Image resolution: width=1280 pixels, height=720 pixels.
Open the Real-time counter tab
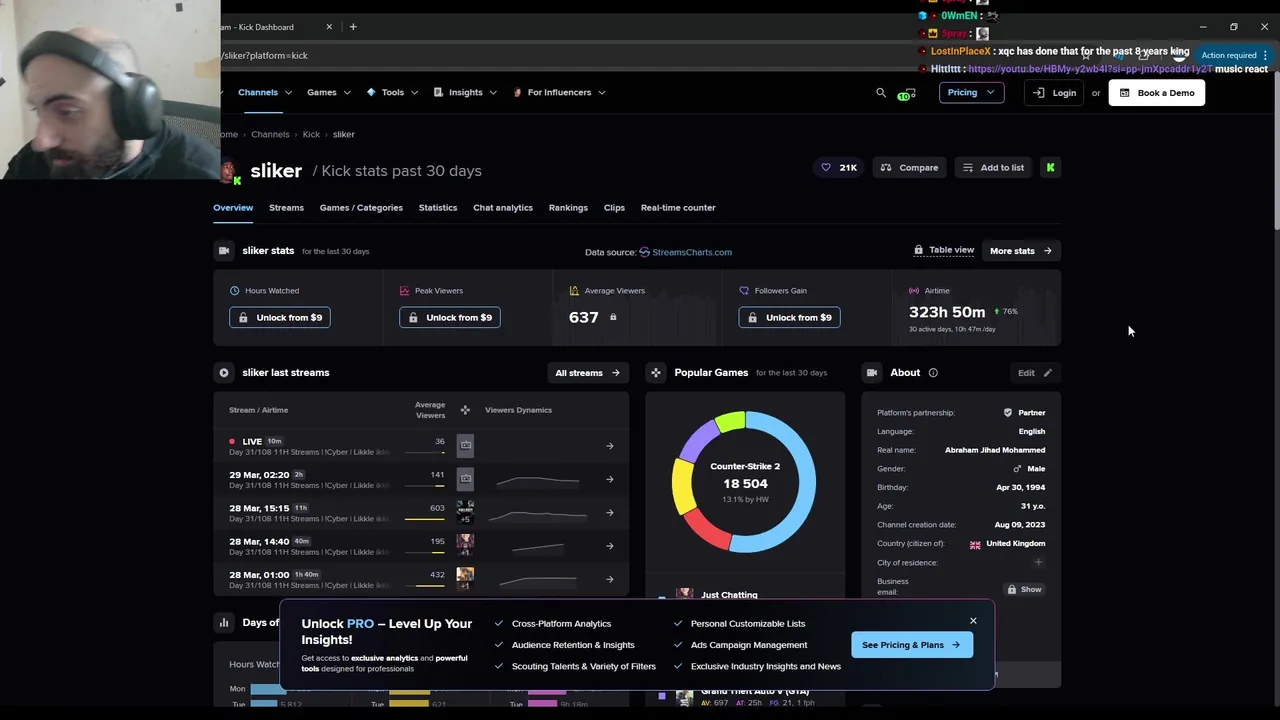[x=678, y=208]
